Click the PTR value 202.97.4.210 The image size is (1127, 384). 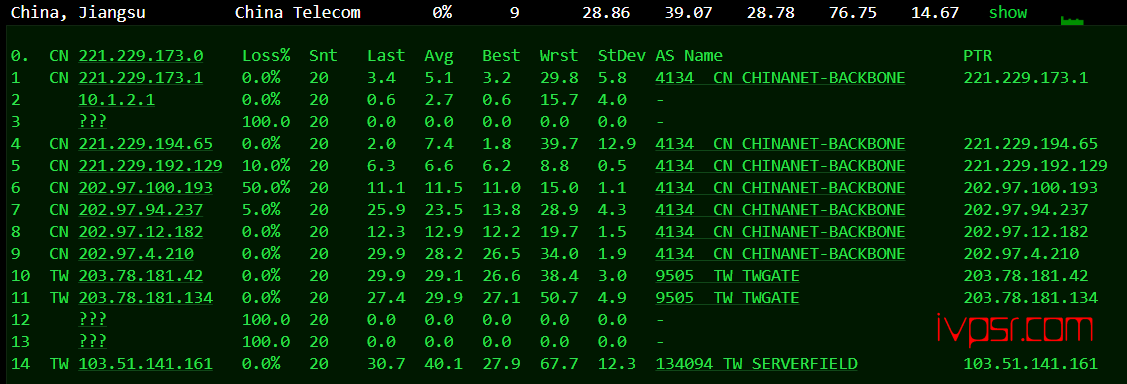click(1021, 254)
